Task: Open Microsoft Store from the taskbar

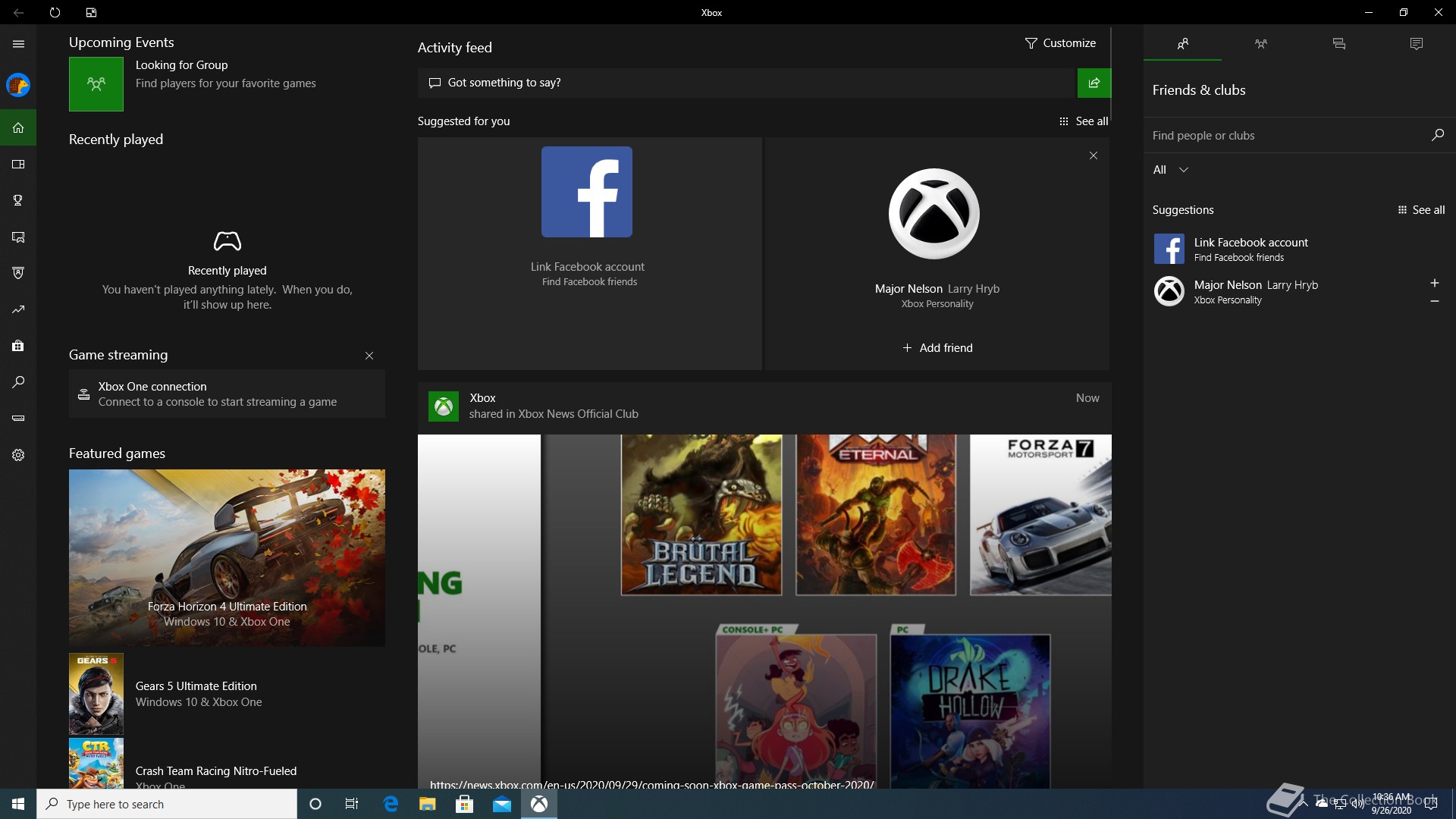Action: tap(465, 804)
